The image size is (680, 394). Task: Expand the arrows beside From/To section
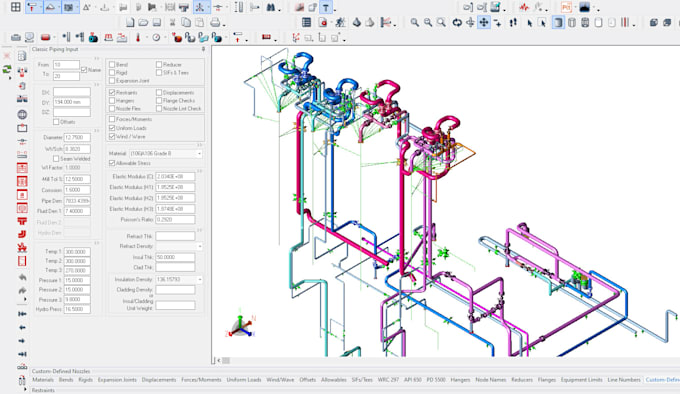click(97, 58)
